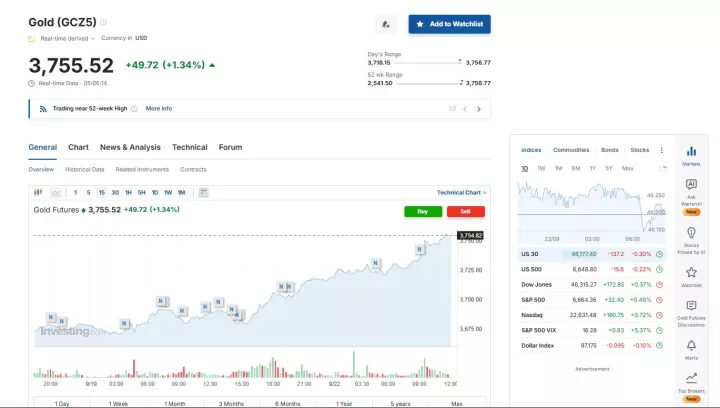The width and height of the screenshot is (720, 408).
Task: Click the create alert icon beside Add to Watchlist
Action: (386, 24)
